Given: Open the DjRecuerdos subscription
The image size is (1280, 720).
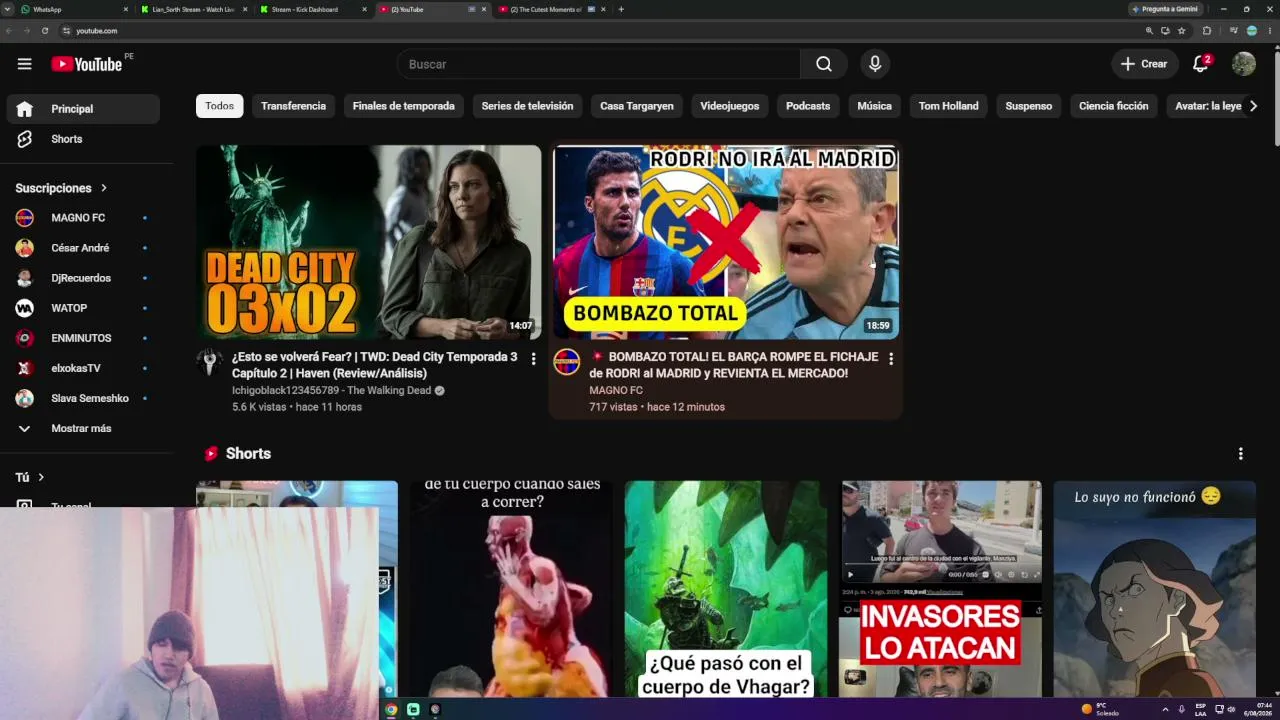Looking at the screenshot, I should pyautogui.click(x=83, y=278).
